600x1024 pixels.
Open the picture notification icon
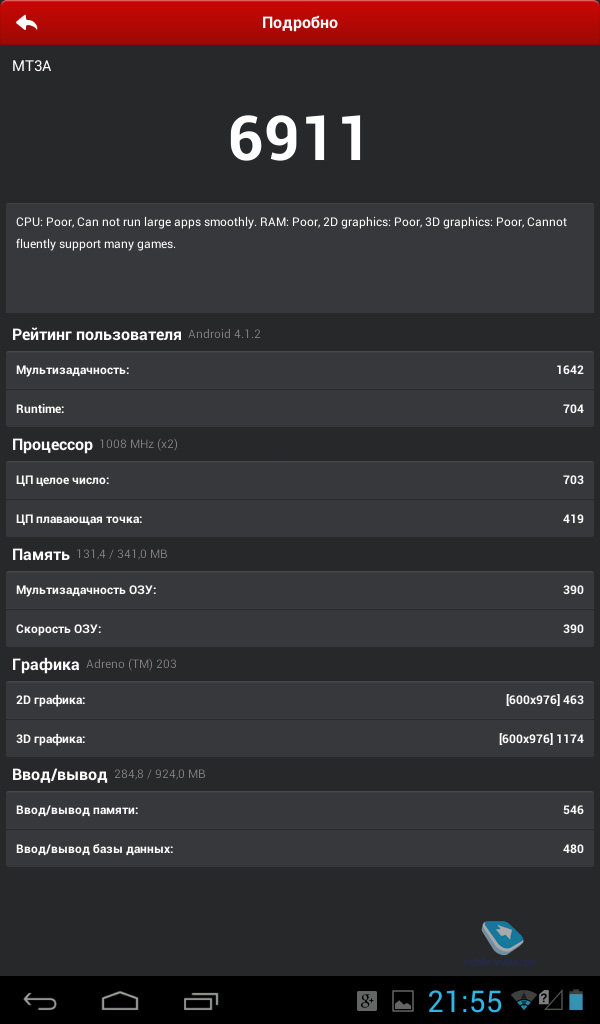click(403, 1001)
